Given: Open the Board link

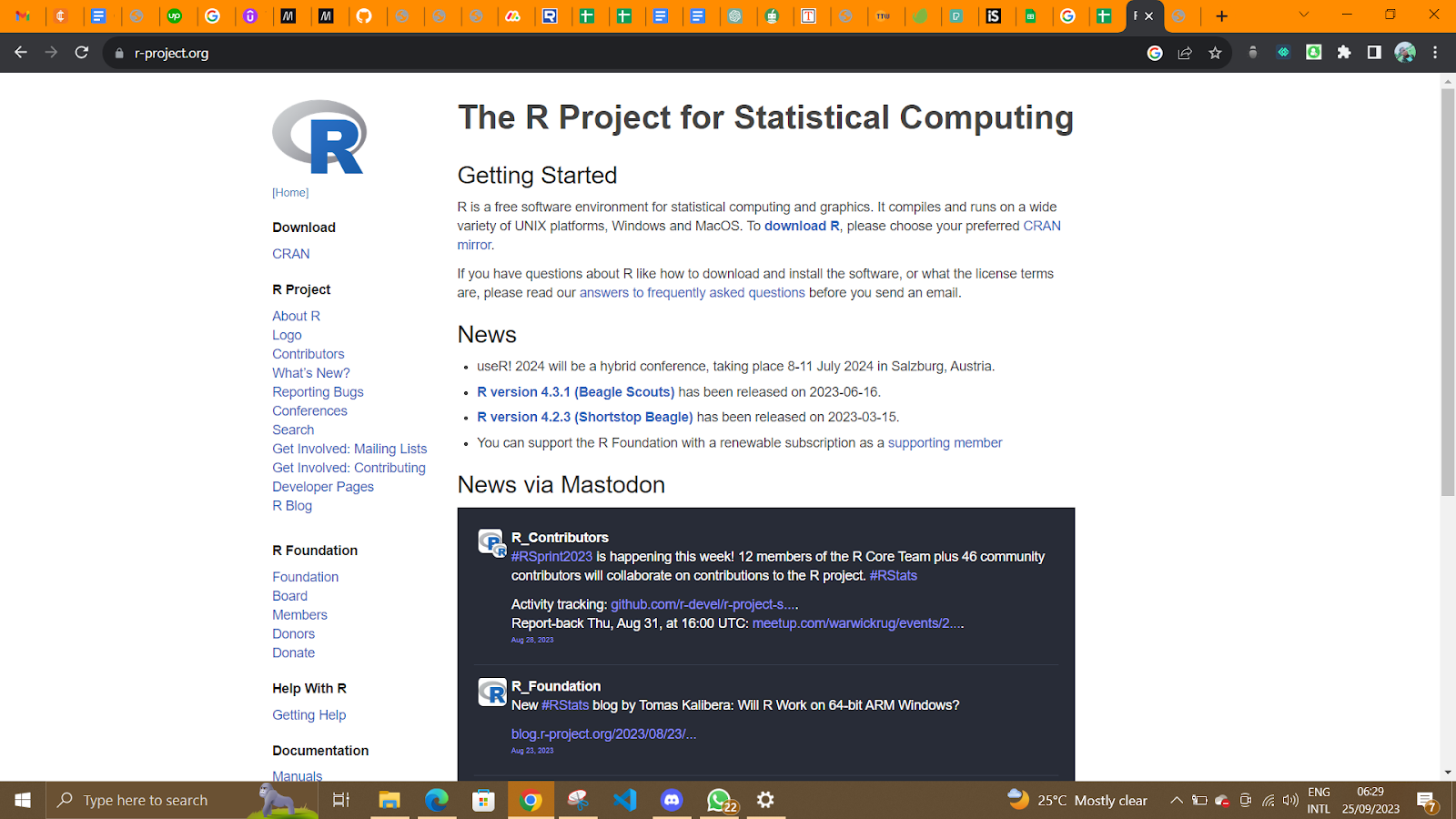Looking at the screenshot, I should [289, 596].
